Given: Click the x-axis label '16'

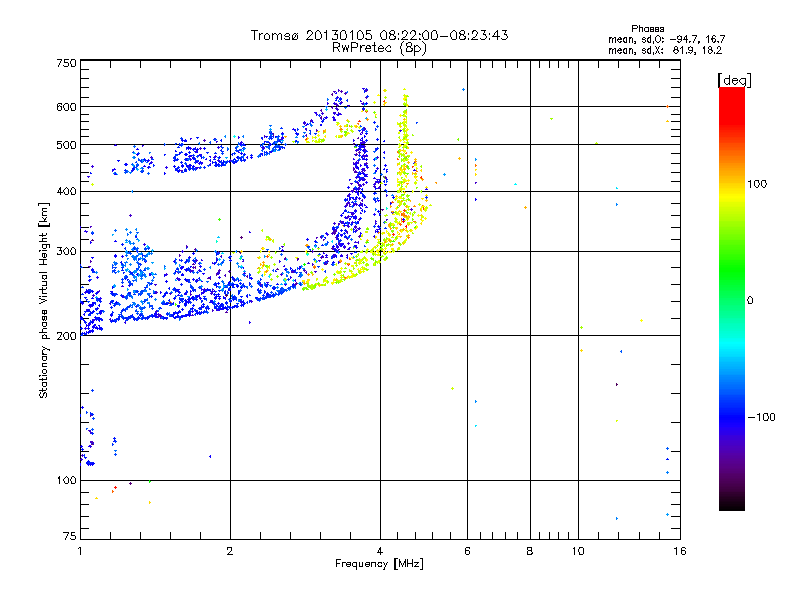Looking at the screenshot, I should pyautogui.click(x=680, y=551).
